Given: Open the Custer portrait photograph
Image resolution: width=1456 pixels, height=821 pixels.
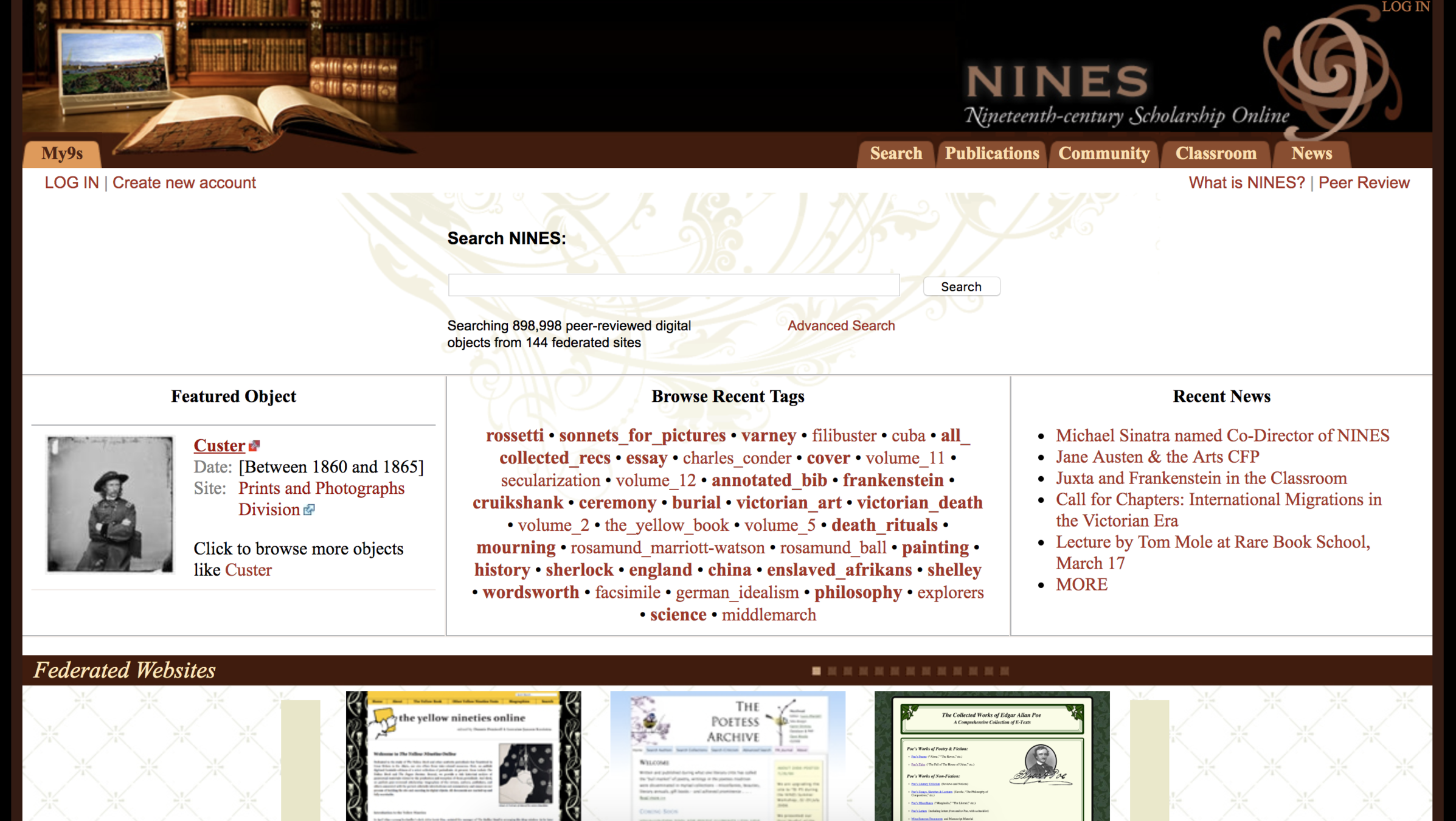Looking at the screenshot, I should [x=110, y=504].
